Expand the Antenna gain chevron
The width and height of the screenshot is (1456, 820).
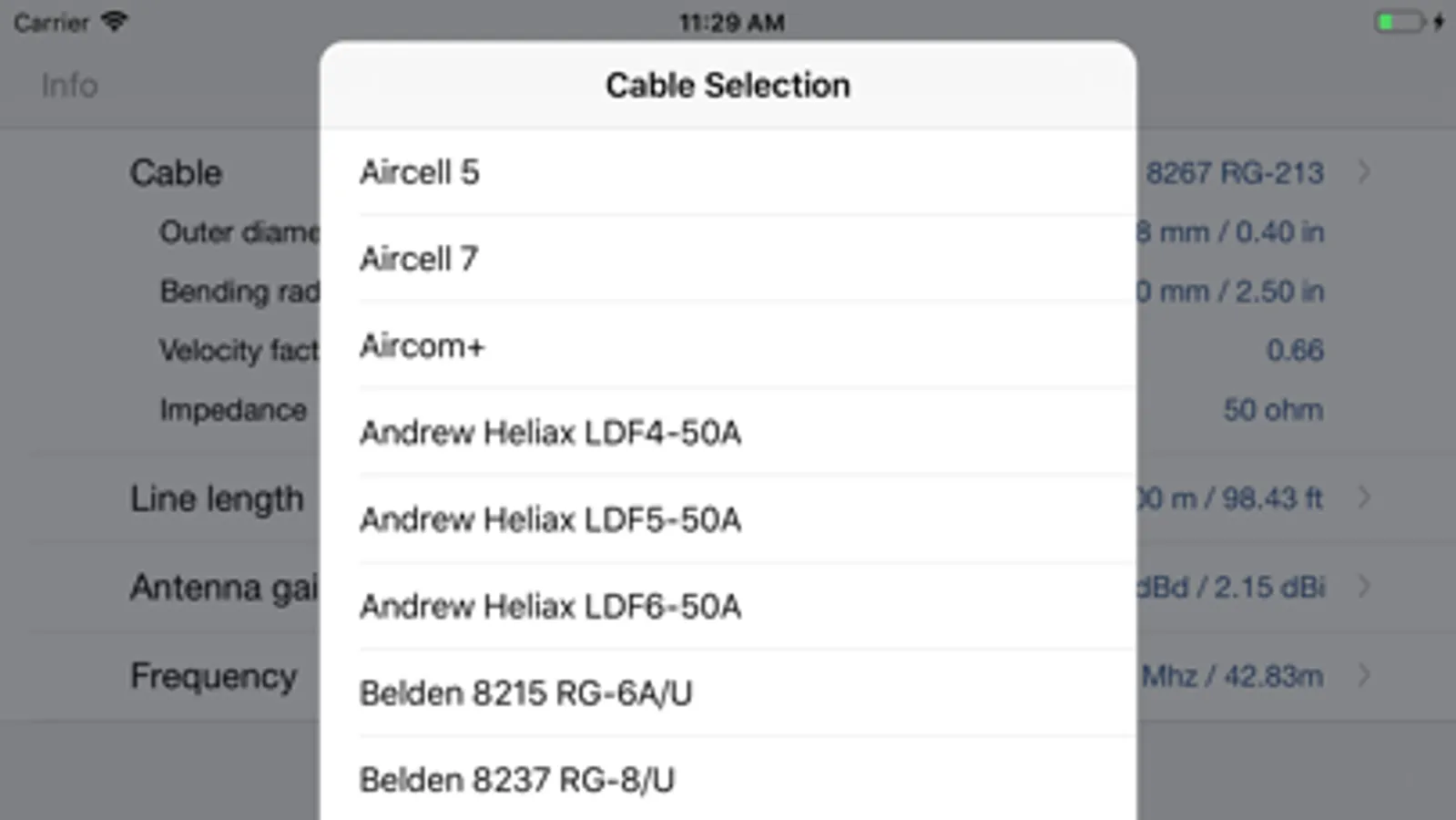1364,586
